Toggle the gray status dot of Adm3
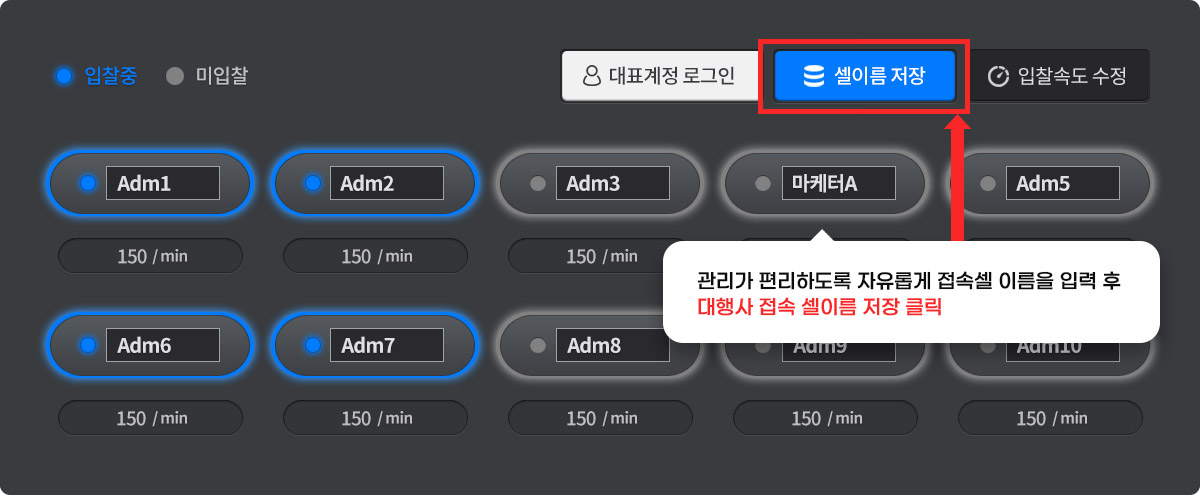Screen dimensions: 1200x495 coord(537,184)
